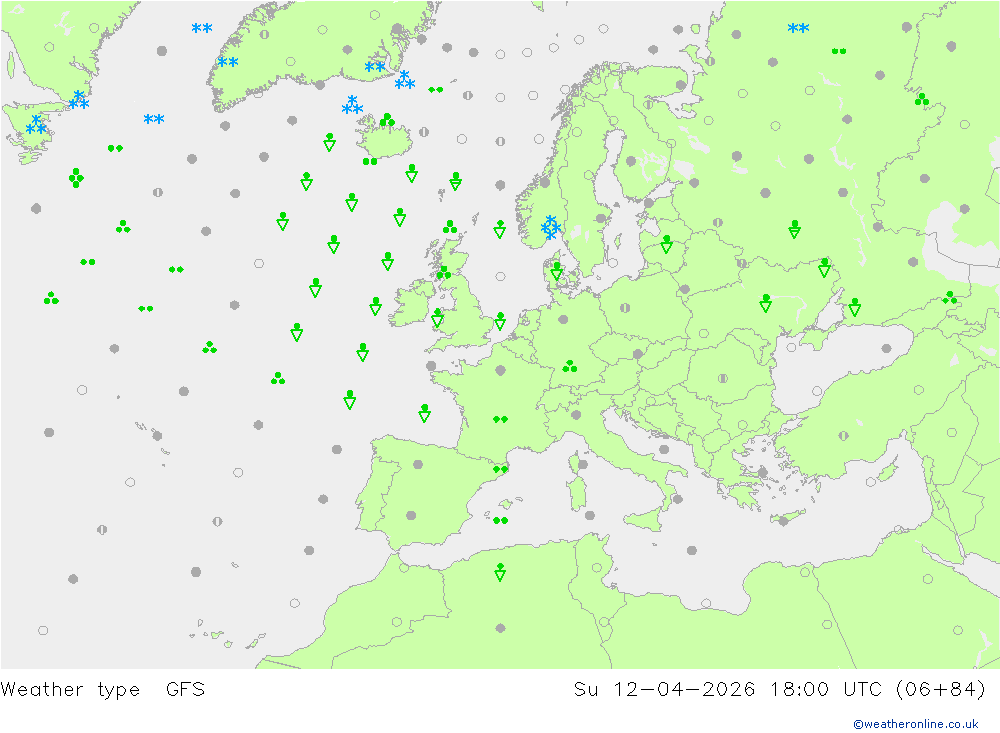This screenshot has height=733, width=1000.
Task: Select the shower symbol in the Bay of Biscay
Action: point(424,413)
